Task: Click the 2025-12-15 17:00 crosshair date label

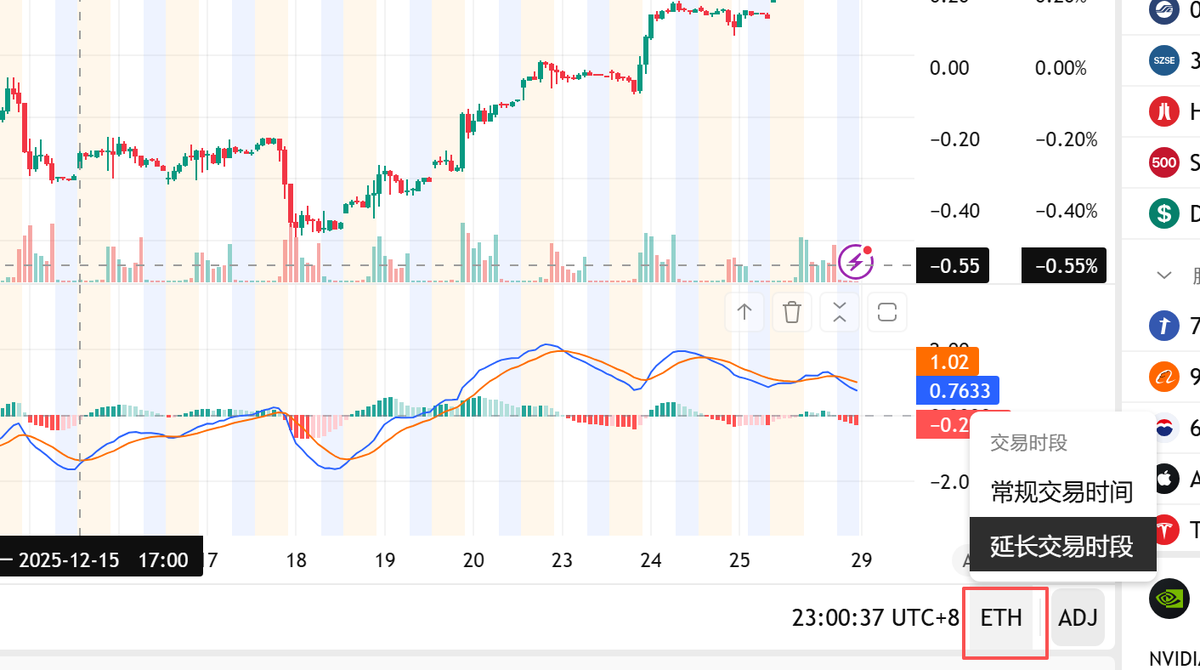Action: pos(101,559)
